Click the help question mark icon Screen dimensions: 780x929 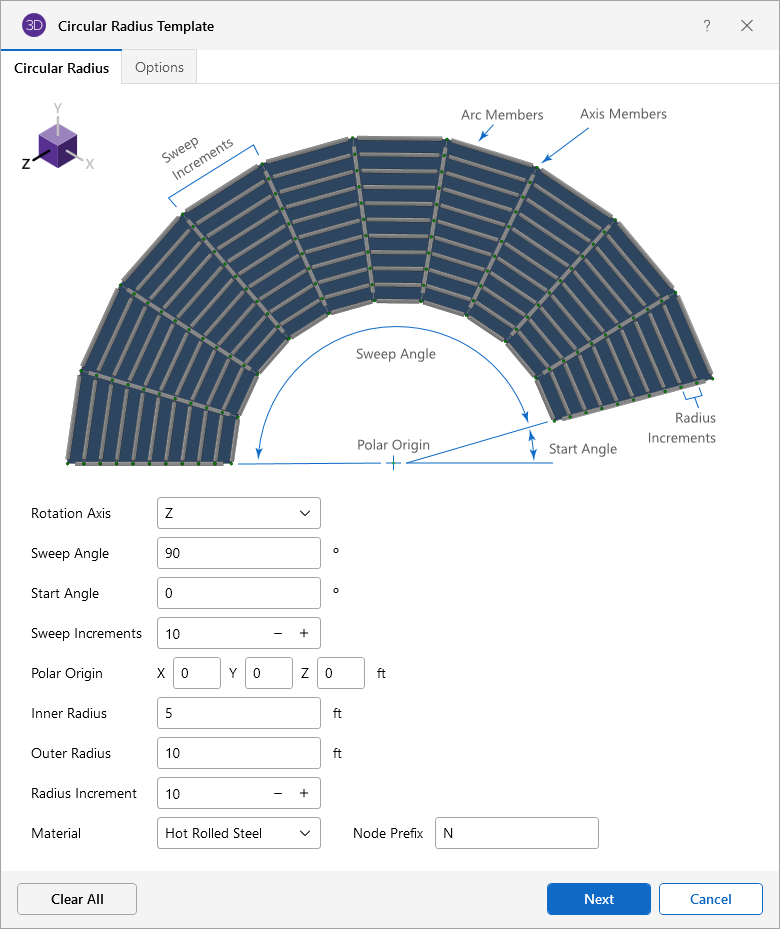pos(707,26)
